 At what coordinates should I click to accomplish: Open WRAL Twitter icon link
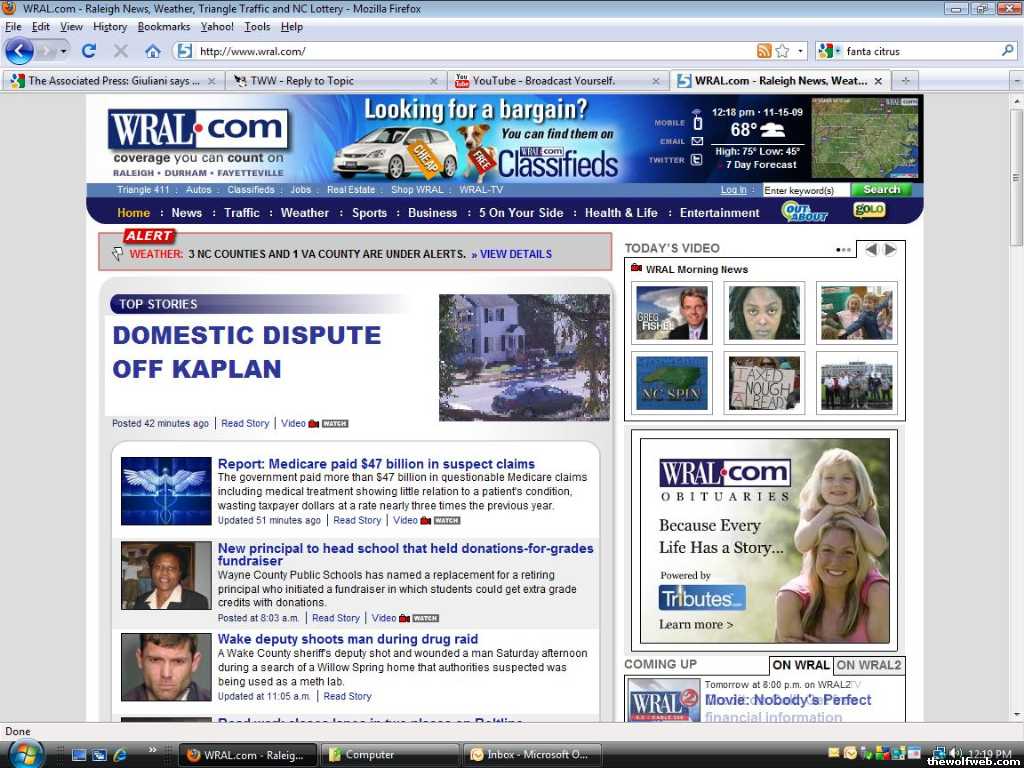697,160
